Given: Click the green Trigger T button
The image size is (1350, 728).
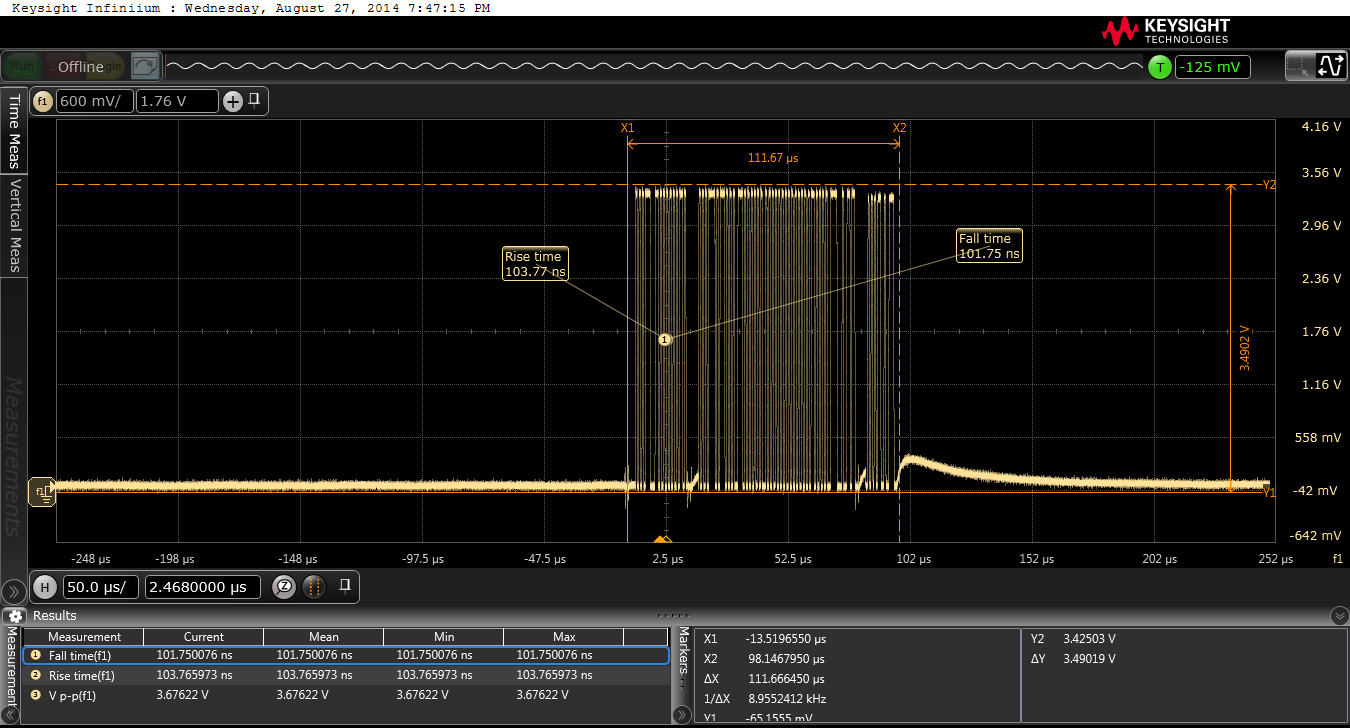Looking at the screenshot, I should tap(1159, 67).
